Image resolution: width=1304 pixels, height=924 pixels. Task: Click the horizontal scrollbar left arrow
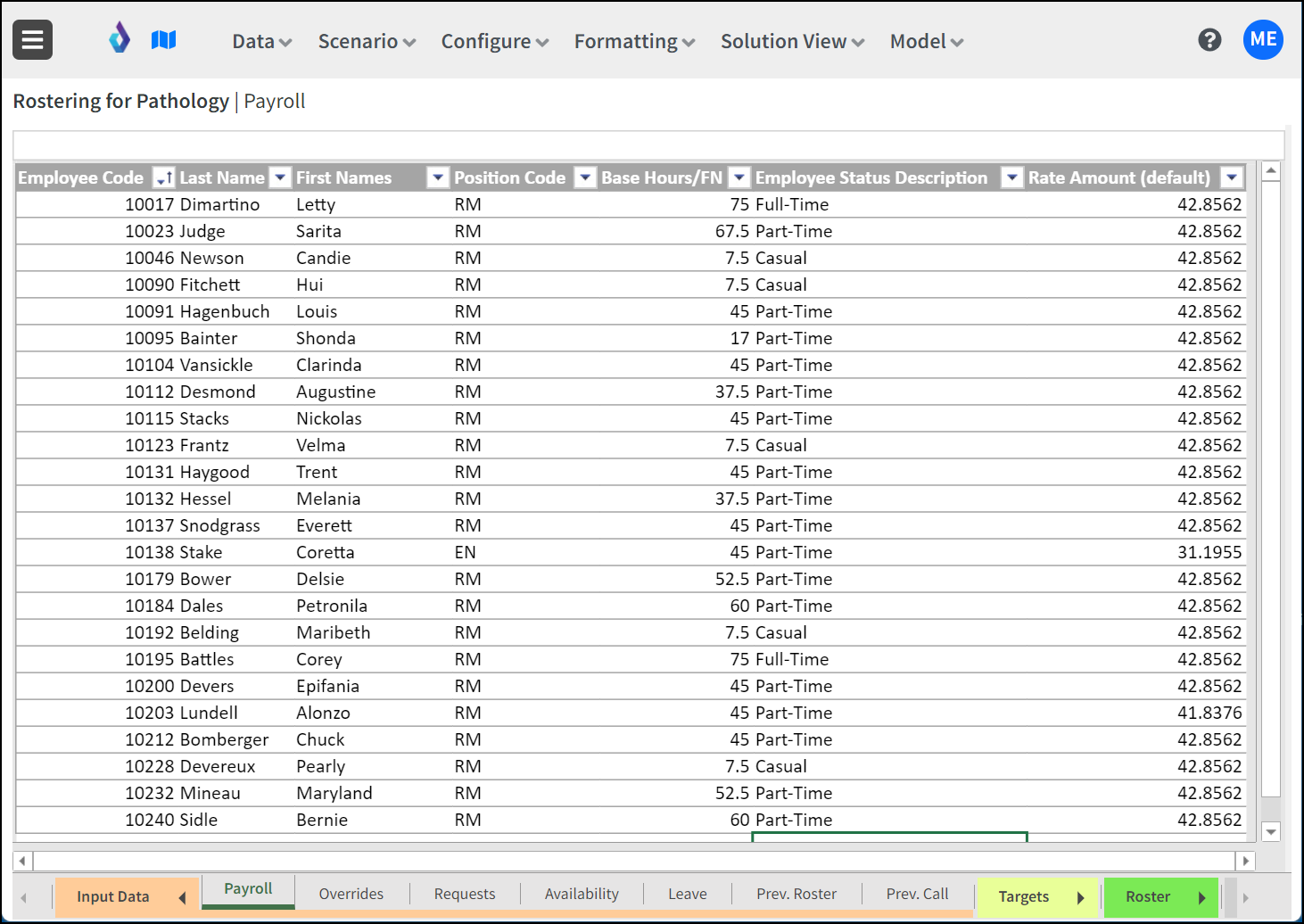tap(23, 861)
